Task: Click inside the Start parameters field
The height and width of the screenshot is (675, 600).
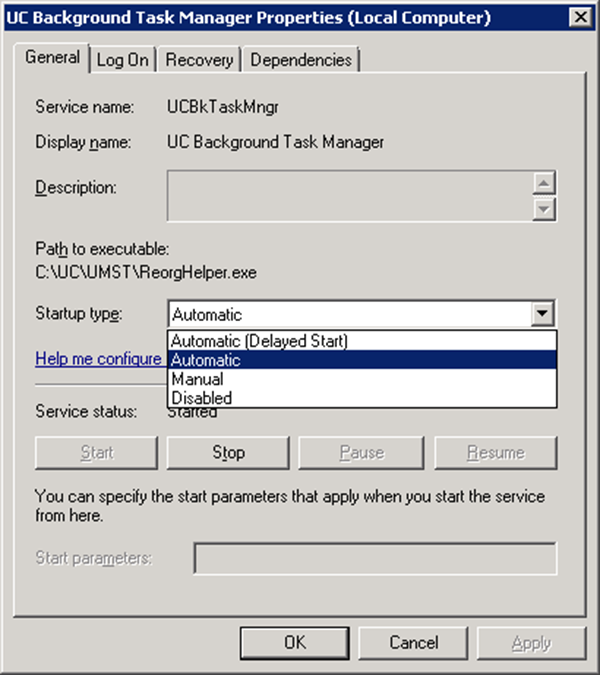Action: click(375, 558)
